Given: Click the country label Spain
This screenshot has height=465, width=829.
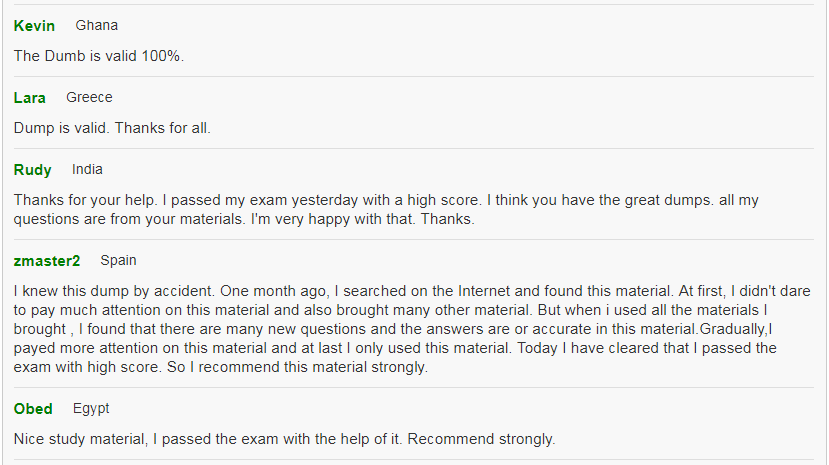Looking at the screenshot, I should click(x=118, y=261).
